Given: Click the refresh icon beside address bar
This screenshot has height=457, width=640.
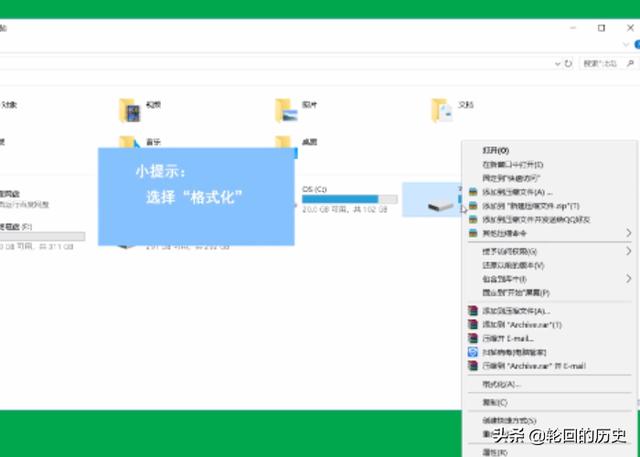Looking at the screenshot, I should [568, 63].
